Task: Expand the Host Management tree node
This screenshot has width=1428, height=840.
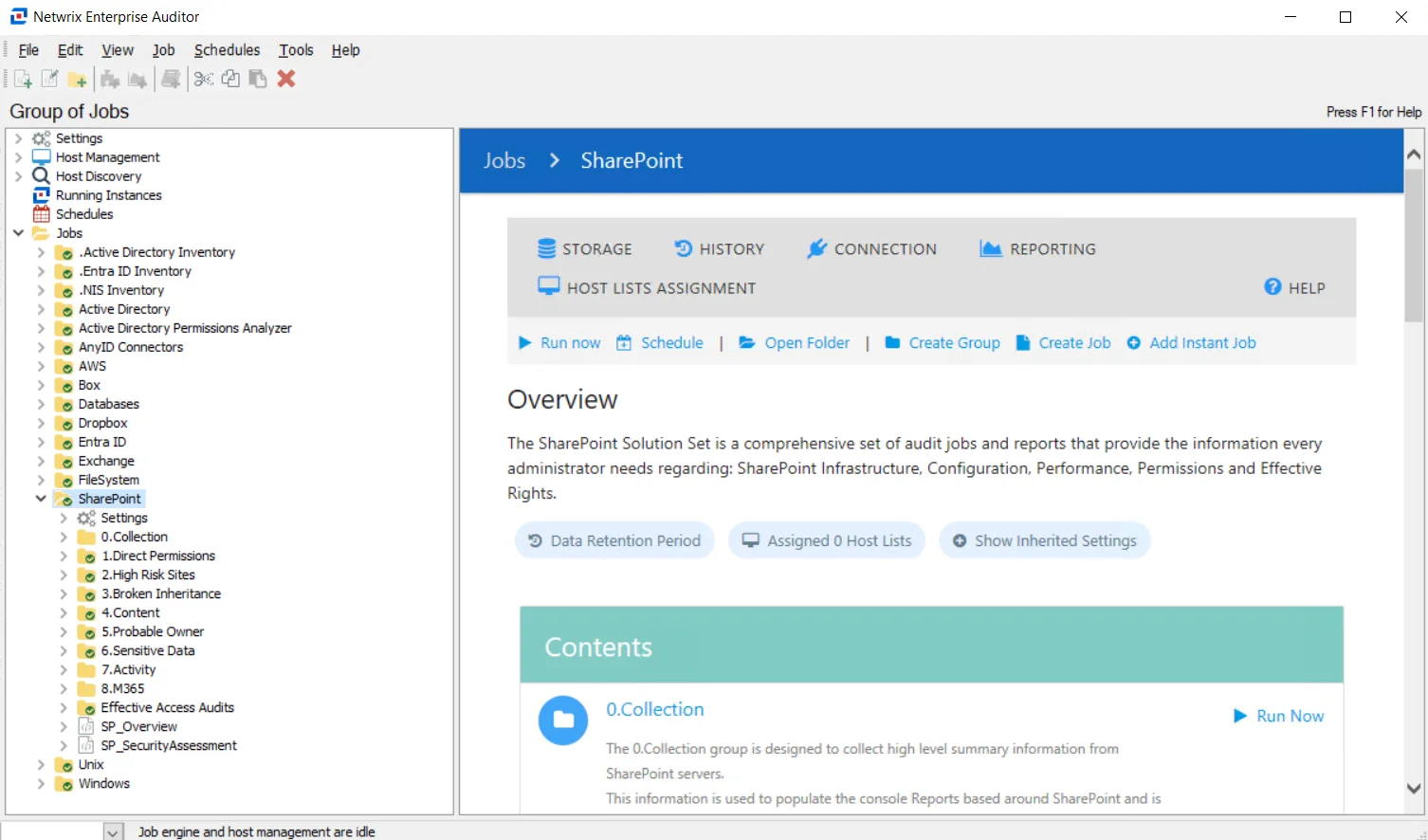Action: [18, 156]
